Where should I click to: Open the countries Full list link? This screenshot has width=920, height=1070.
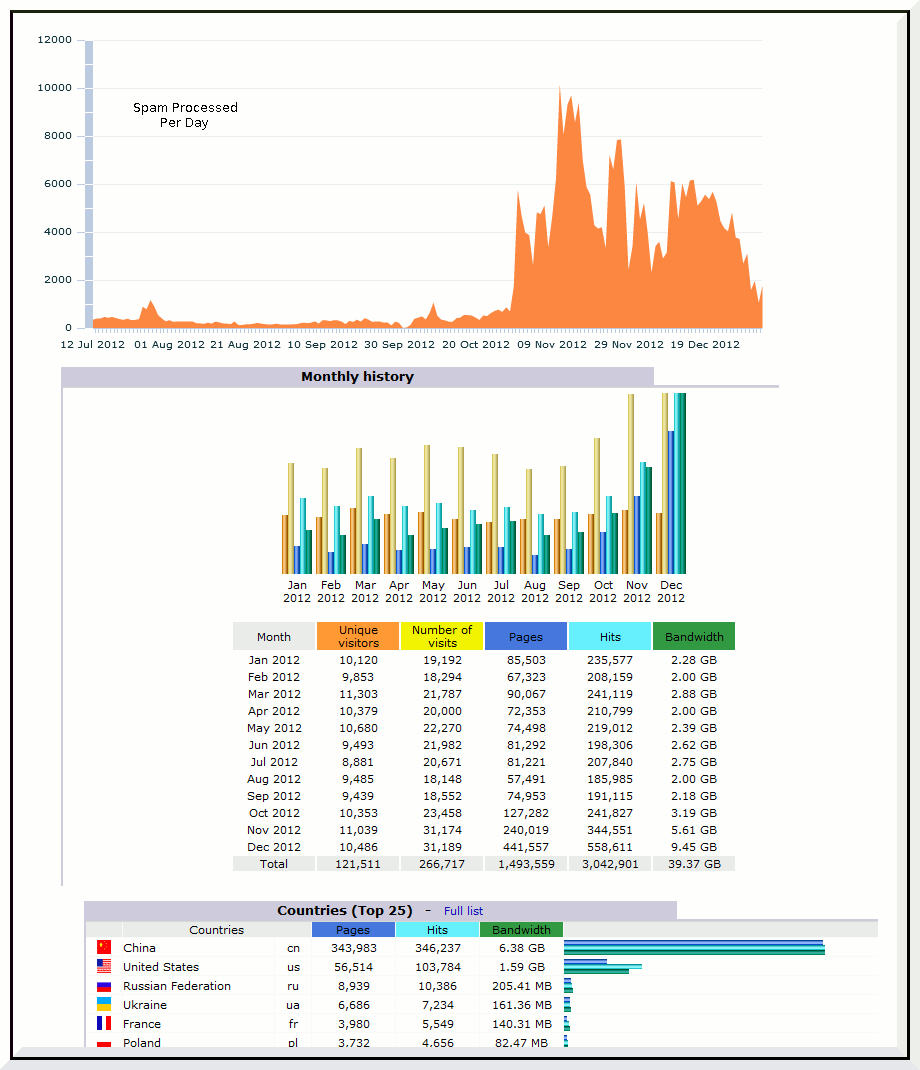(463, 911)
